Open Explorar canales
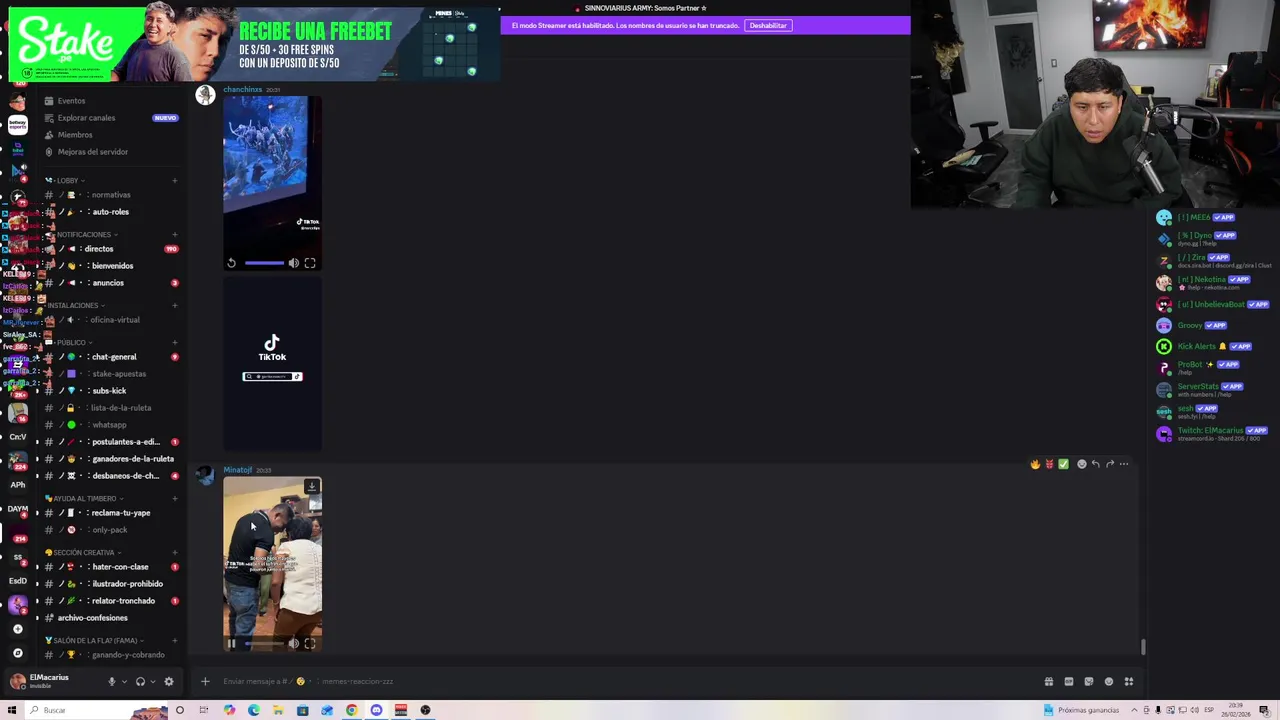Image resolution: width=1280 pixels, height=720 pixels. click(x=86, y=118)
